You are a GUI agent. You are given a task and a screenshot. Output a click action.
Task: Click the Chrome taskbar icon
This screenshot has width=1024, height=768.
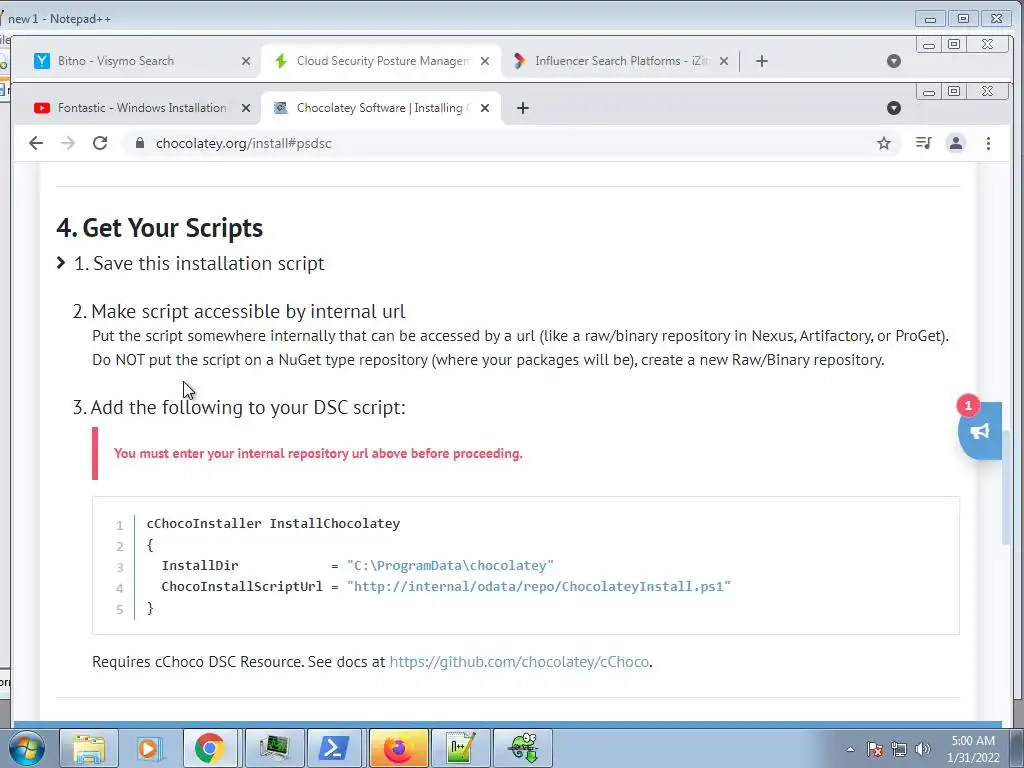(x=210, y=748)
